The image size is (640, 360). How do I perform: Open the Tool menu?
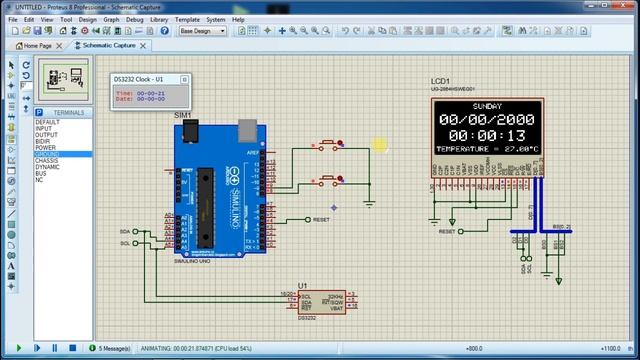pos(66,20)
